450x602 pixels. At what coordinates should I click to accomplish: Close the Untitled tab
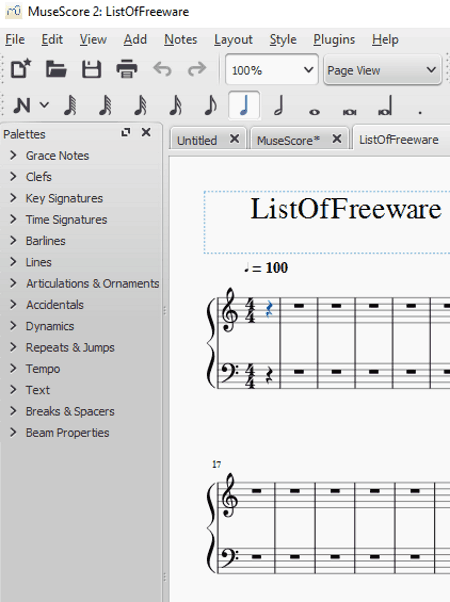tap(234, 139)
